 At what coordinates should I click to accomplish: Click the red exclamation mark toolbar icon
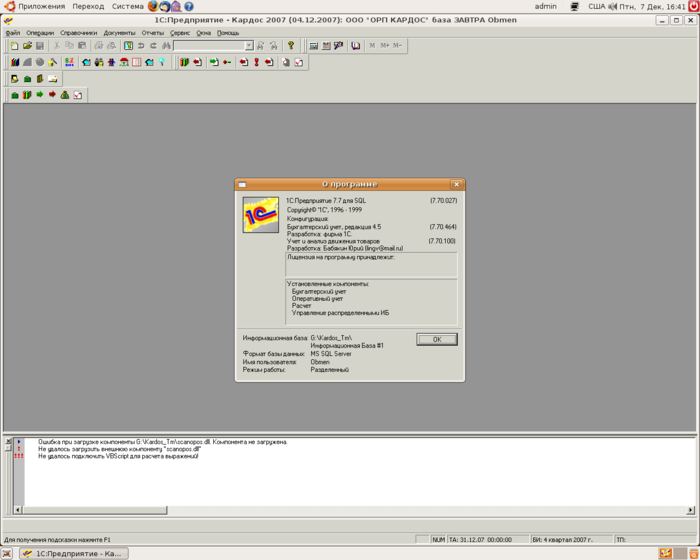pos(256,62)
